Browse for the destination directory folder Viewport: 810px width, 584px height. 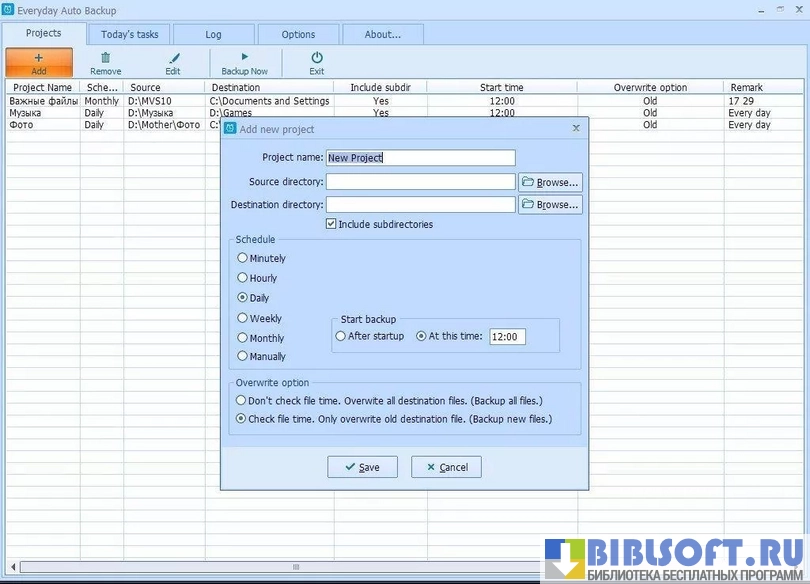coord(550,204)
